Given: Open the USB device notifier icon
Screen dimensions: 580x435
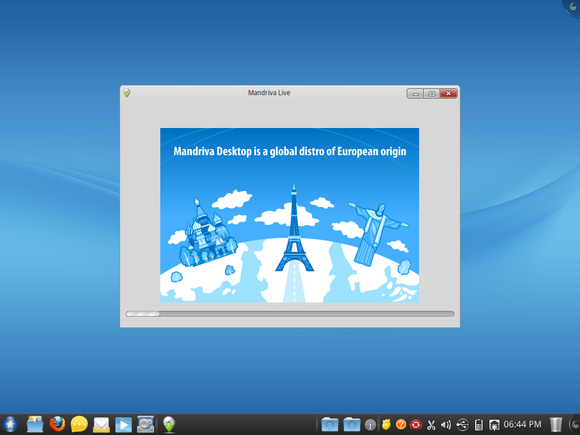Looking at the screenshot, I should [462, 425].
